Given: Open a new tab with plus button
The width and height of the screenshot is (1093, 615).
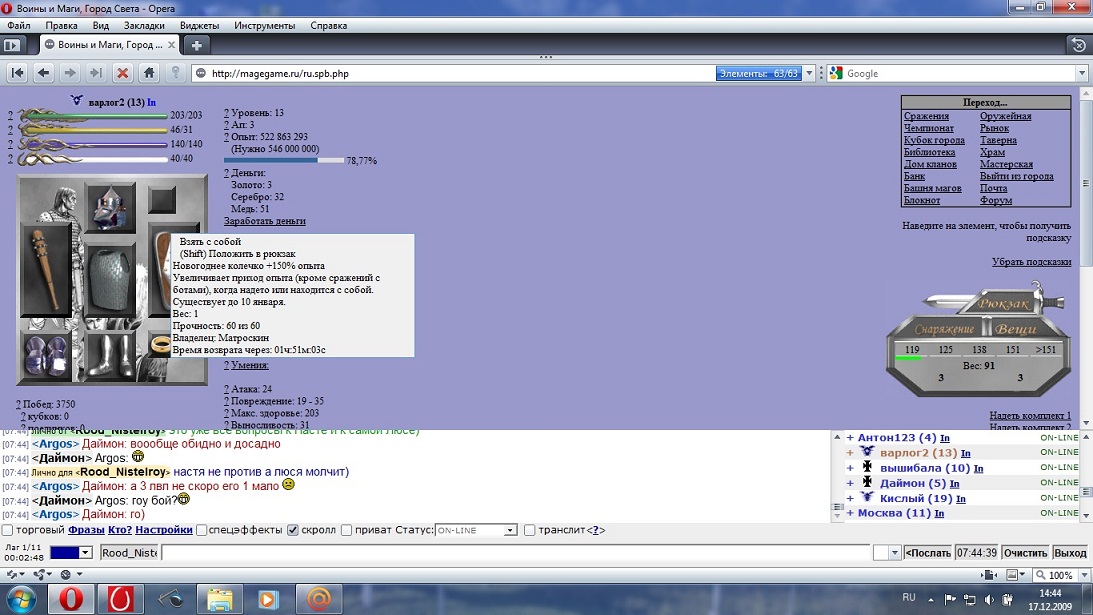Looking at the screenshot, I should [197, 45].
